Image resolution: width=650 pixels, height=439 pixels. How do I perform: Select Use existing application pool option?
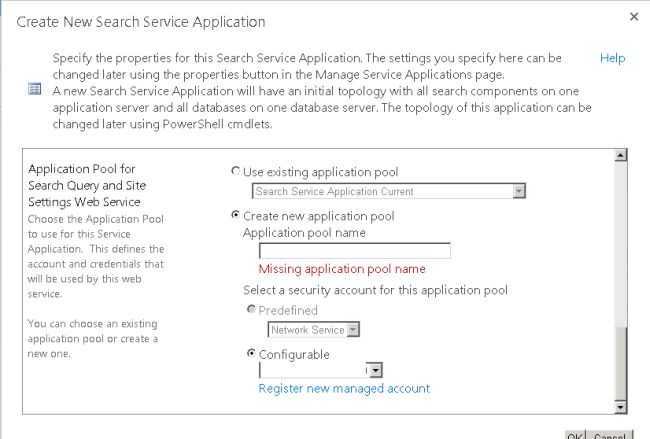pos(236,172)
